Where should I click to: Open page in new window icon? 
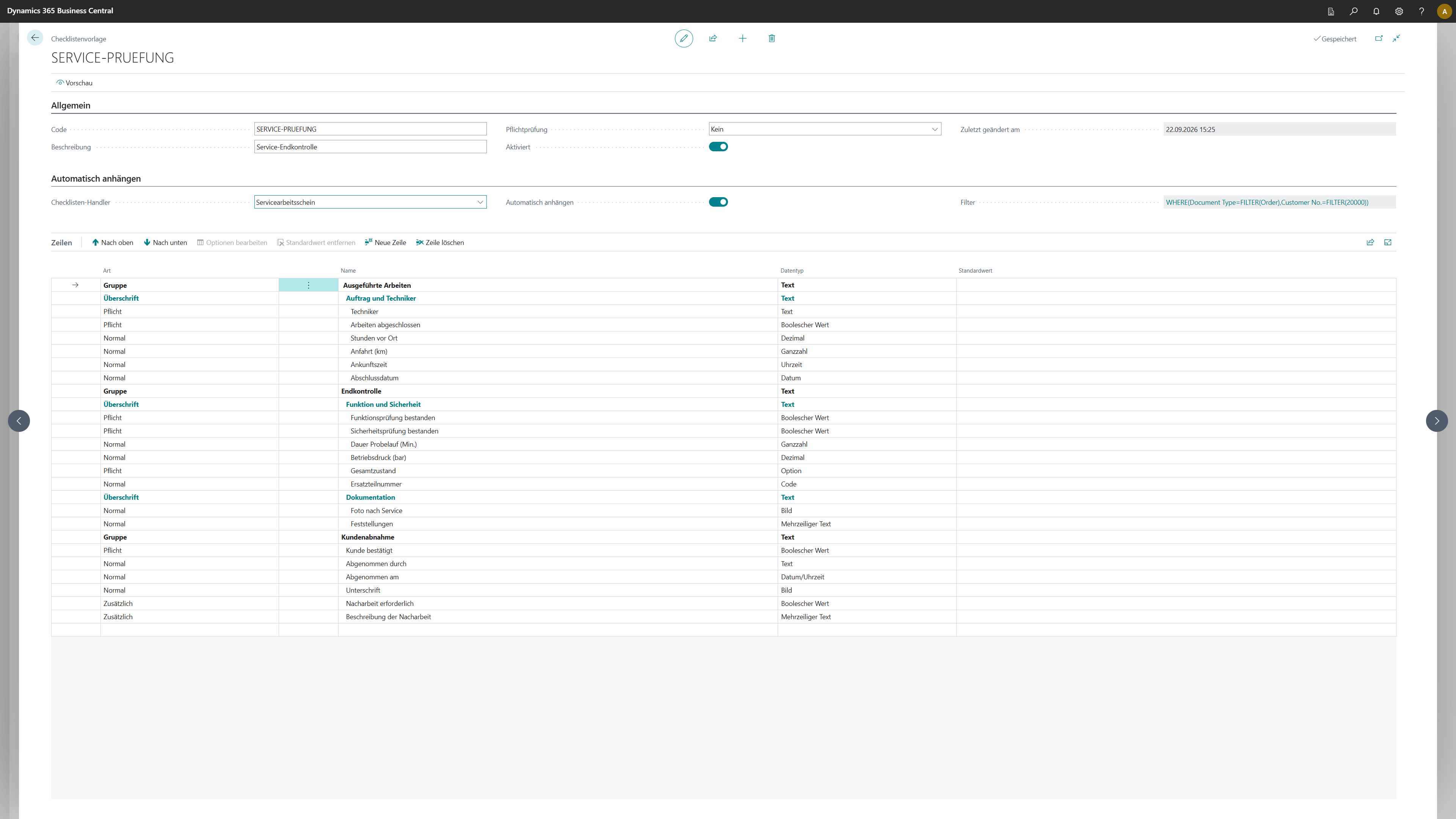[x=1379, y=38]
